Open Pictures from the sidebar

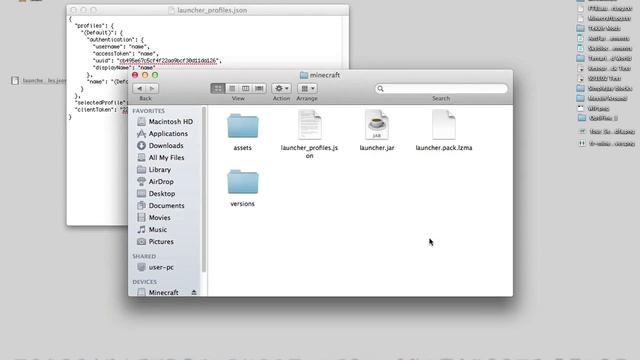165,242
